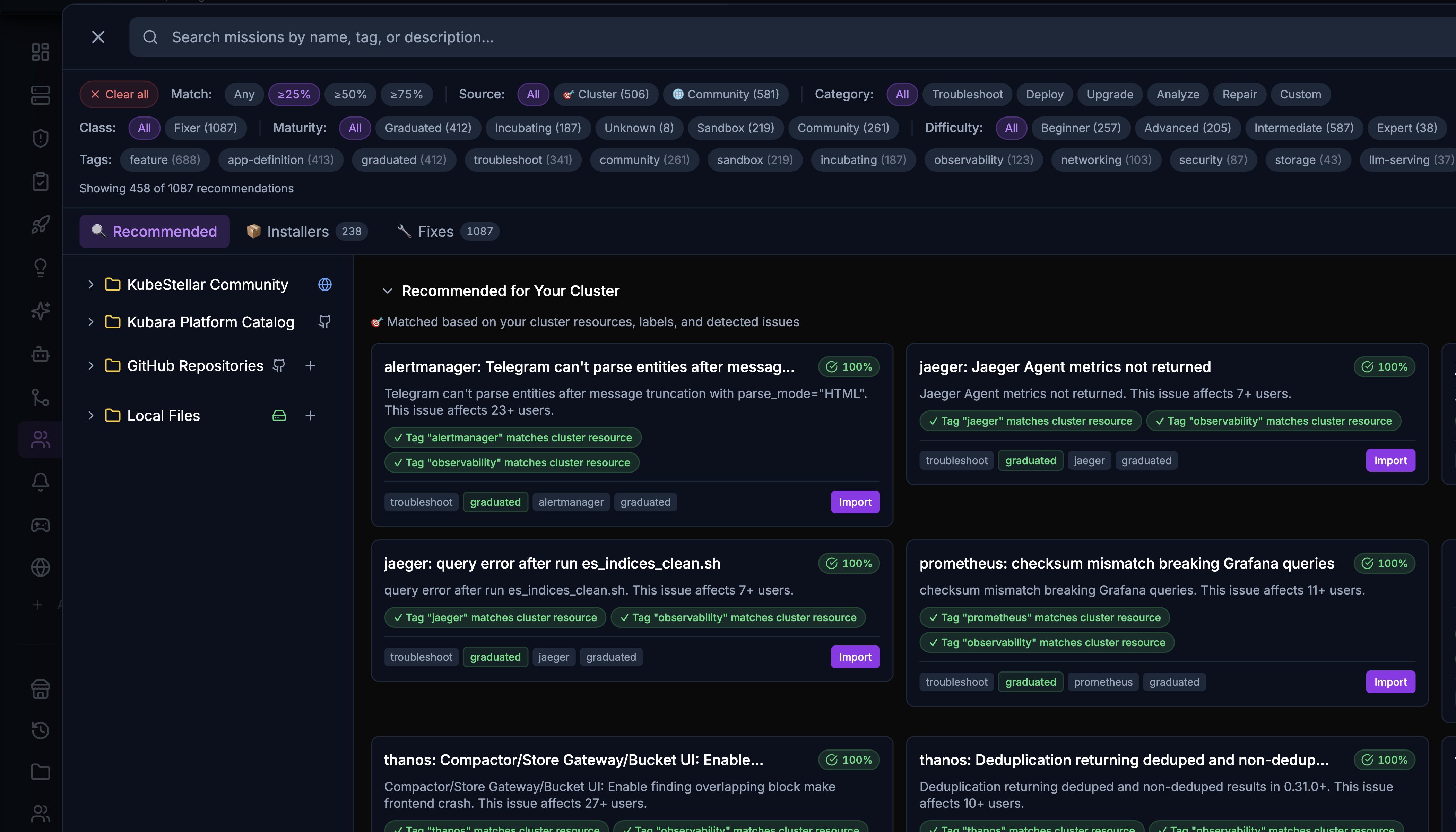The image size is (1456, 832).
Task: Expand the Local Files folder
Action: 90,415
